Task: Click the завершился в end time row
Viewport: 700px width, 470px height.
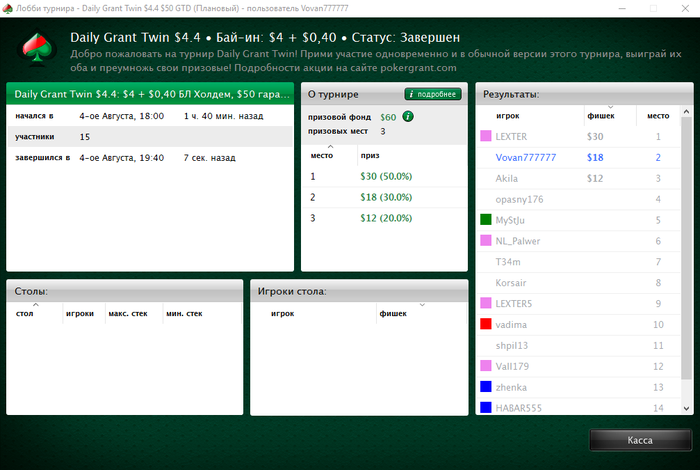Action: 150,158
